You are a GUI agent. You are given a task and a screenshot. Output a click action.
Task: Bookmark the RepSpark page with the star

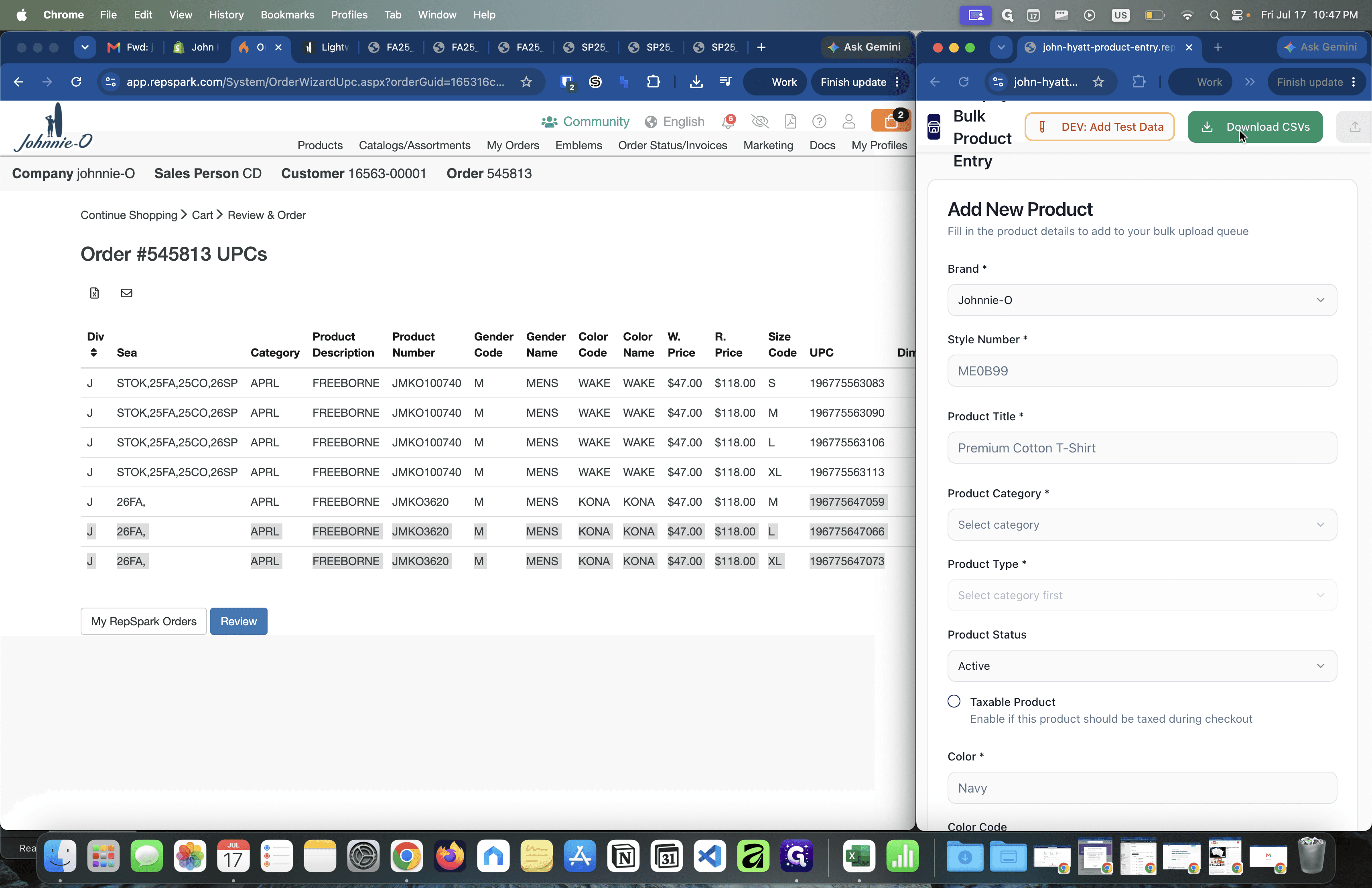pos(526,82)
